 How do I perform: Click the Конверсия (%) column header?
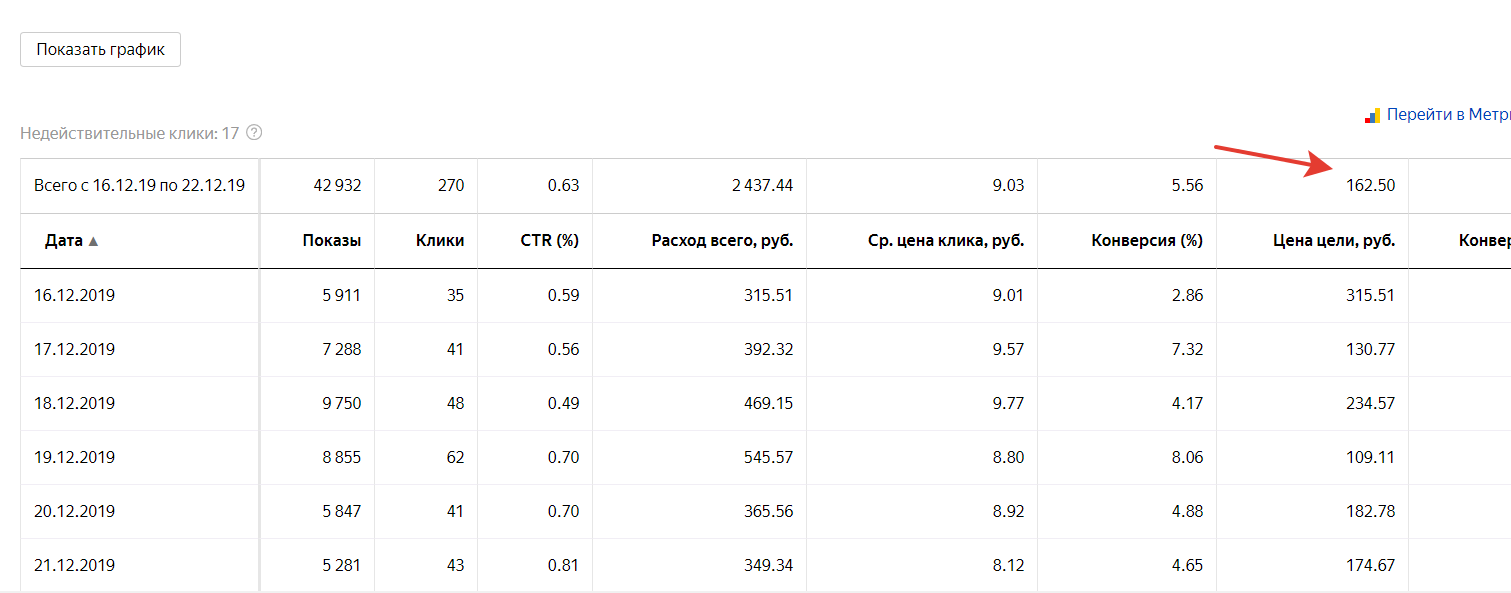[x=1146, y=241]
